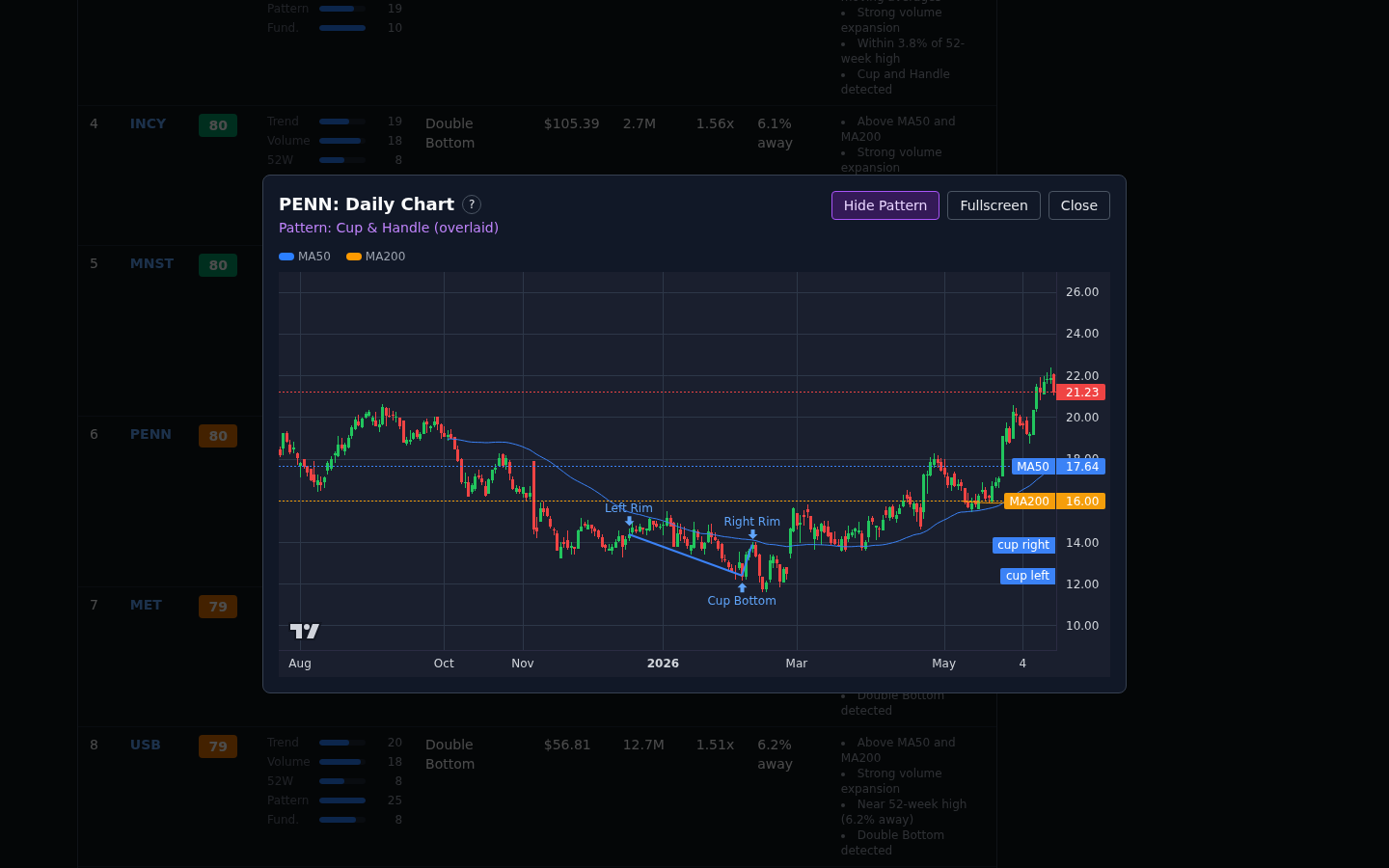The image size is (1389, 868).
Task: Click the MET score badge 79
Action: tap(218, 607)
